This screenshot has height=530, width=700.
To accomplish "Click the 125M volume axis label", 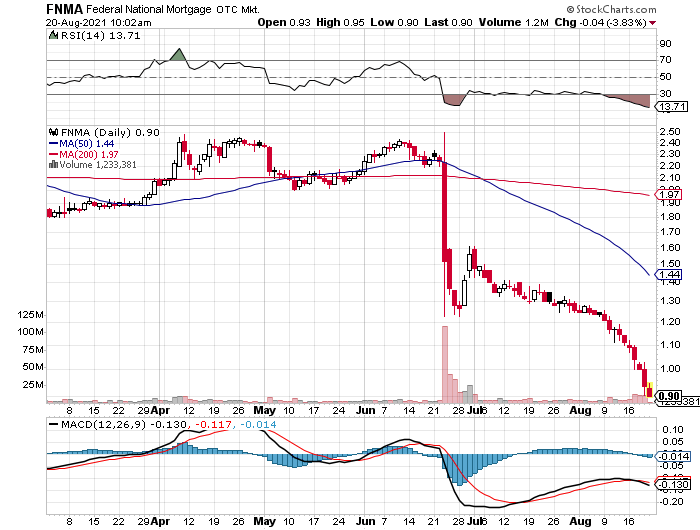I will (30, 315).
